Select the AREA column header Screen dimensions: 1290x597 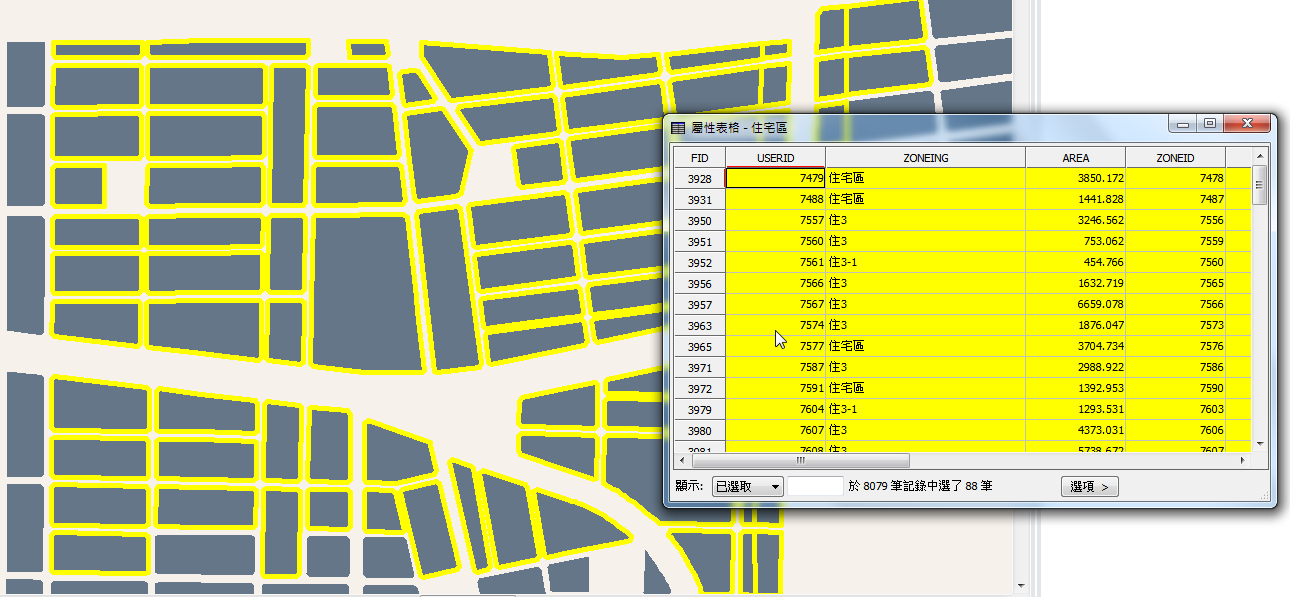[1076, 158]
